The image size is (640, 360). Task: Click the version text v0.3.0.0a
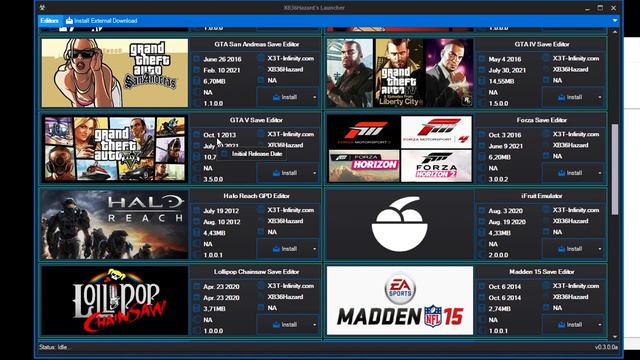click(x=606, y=347)
